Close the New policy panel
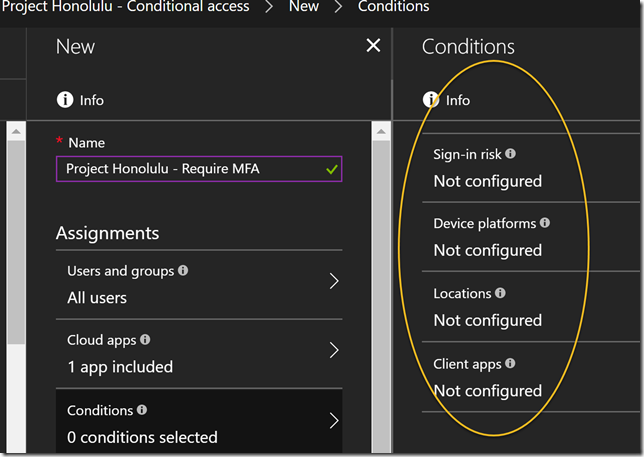 (373, 46)
